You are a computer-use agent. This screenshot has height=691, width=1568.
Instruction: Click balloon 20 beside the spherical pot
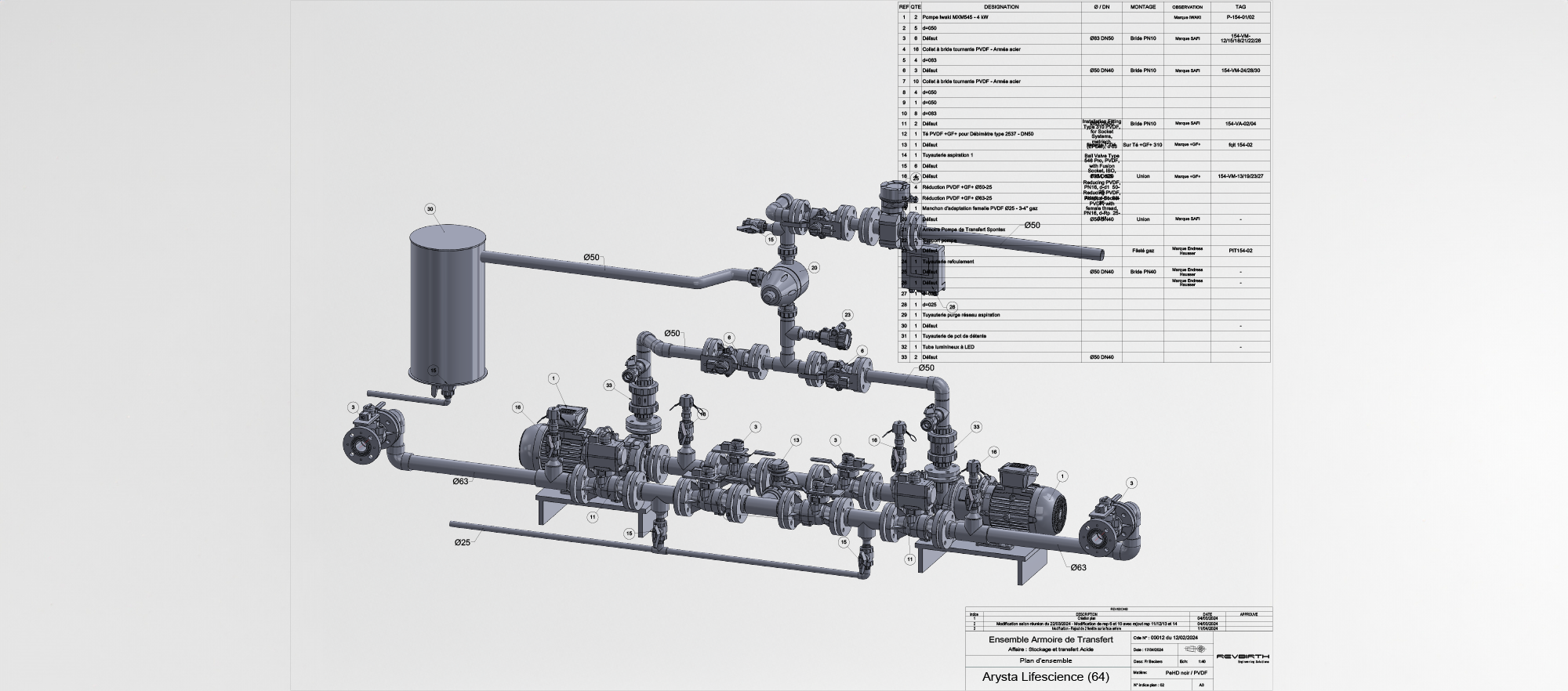(x=814, y=268)
